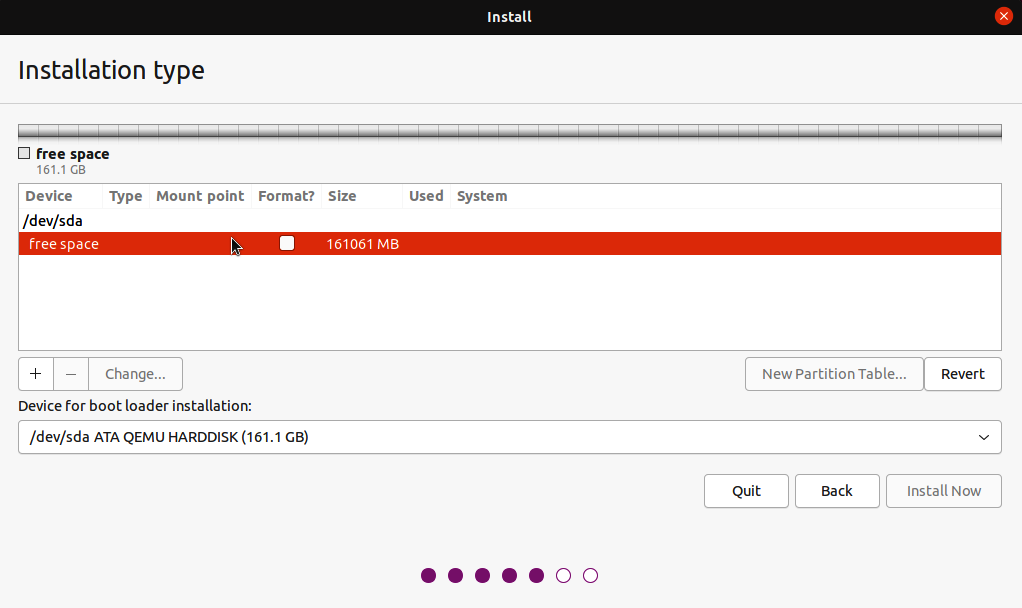This screenshot has width=1022, height=608.
Task: Click the minus button to delete a partition
Action: [x=70, y=373]
